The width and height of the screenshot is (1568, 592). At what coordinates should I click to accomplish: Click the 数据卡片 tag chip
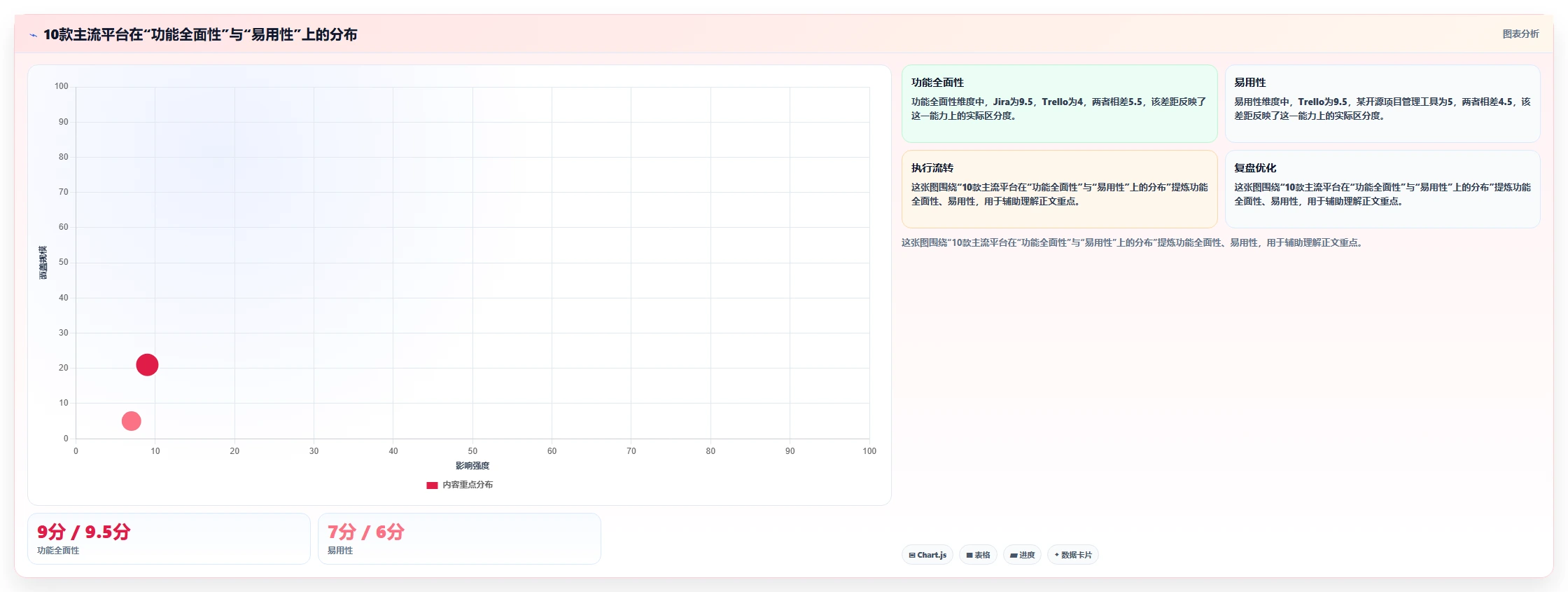tap(1073, 555)
